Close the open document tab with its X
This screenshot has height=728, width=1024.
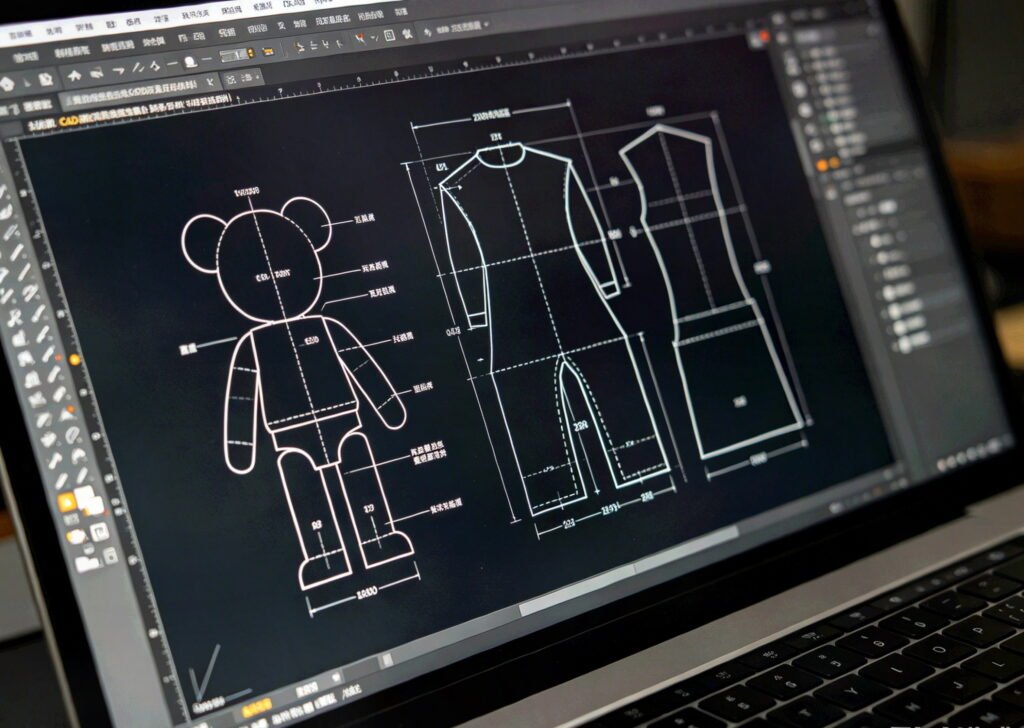coord(210,83)
